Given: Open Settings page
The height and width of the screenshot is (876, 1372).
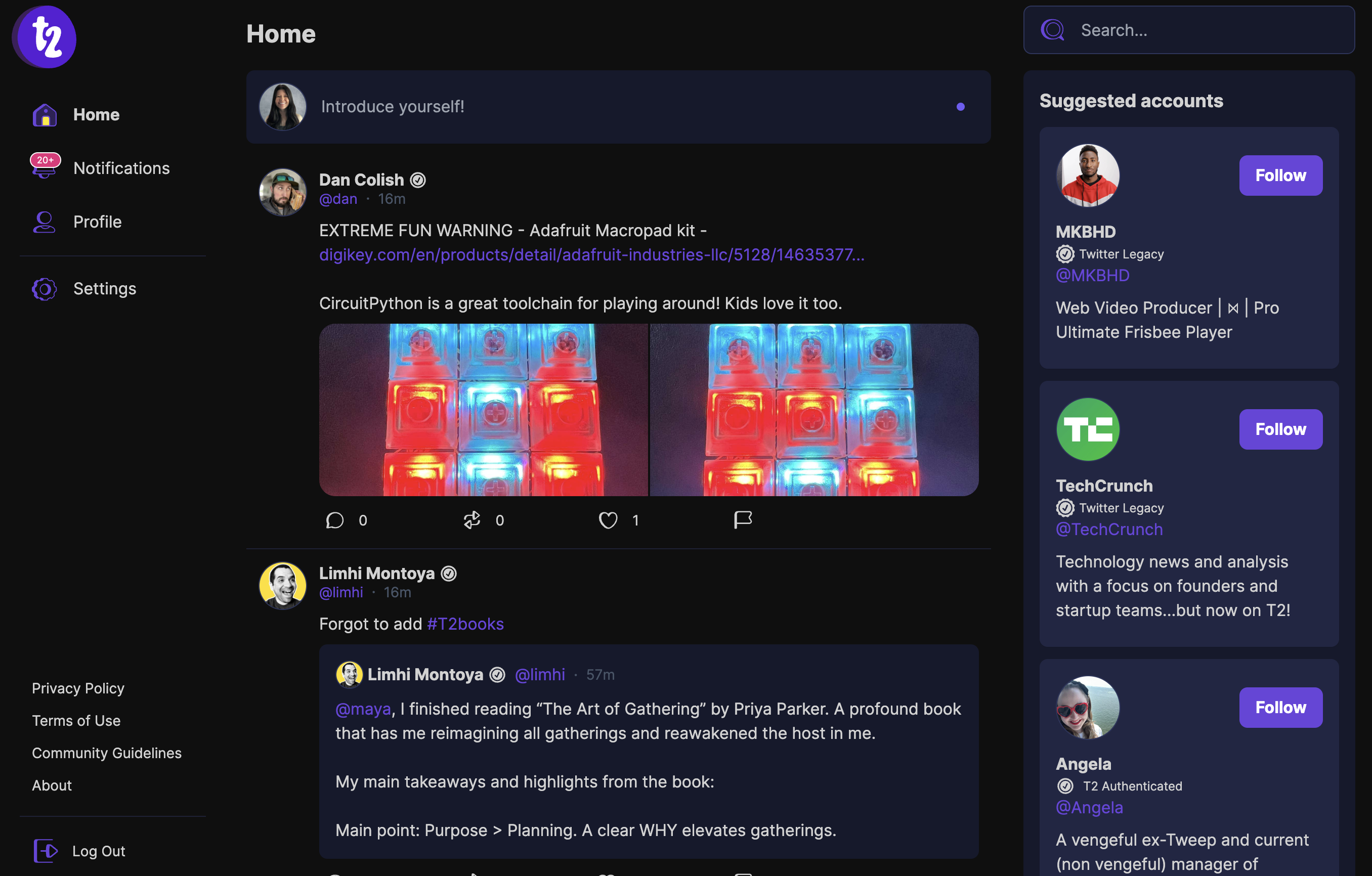Looking at the screenshot, I should [104, 288].
